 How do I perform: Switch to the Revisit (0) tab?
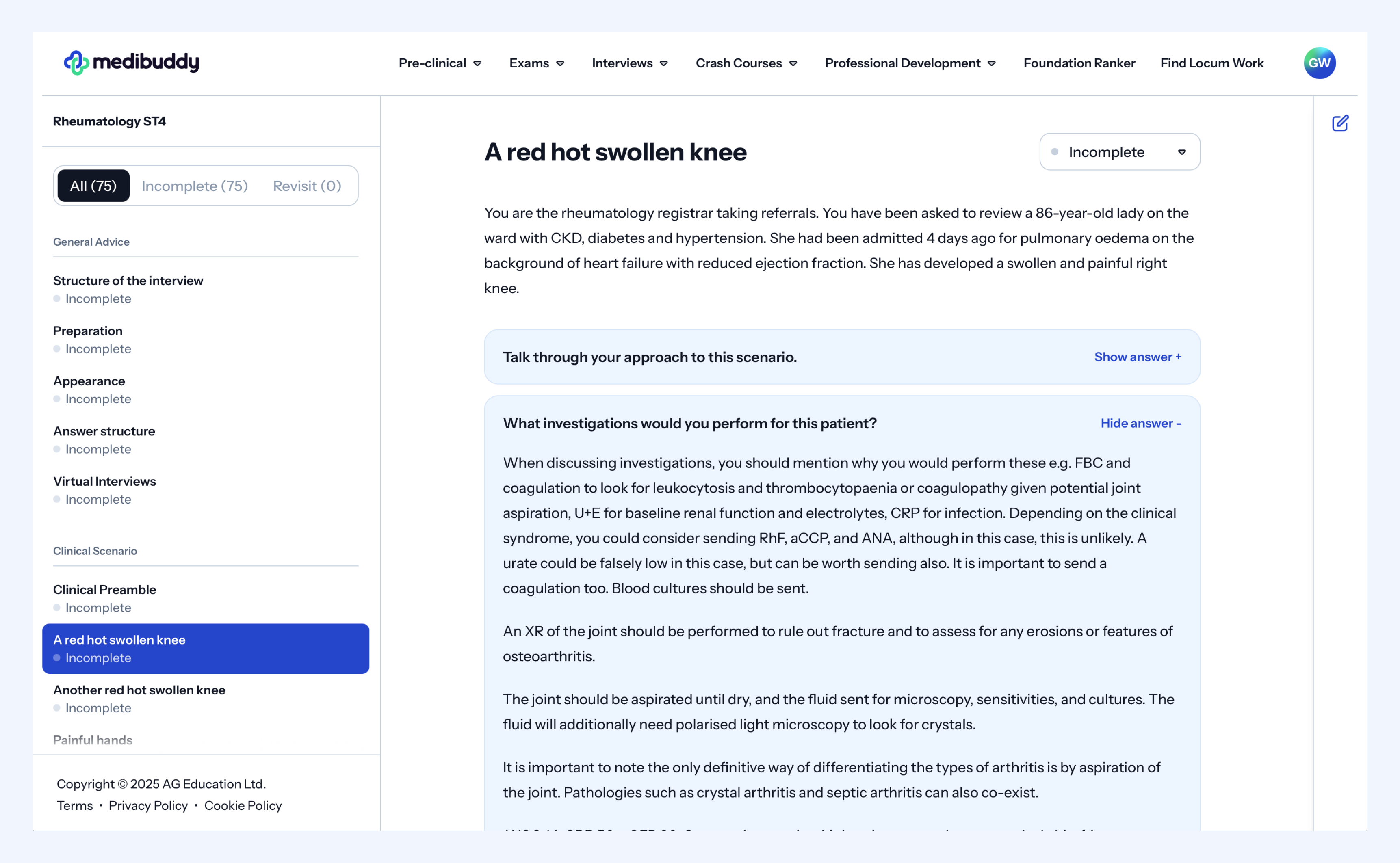[307, 186]
